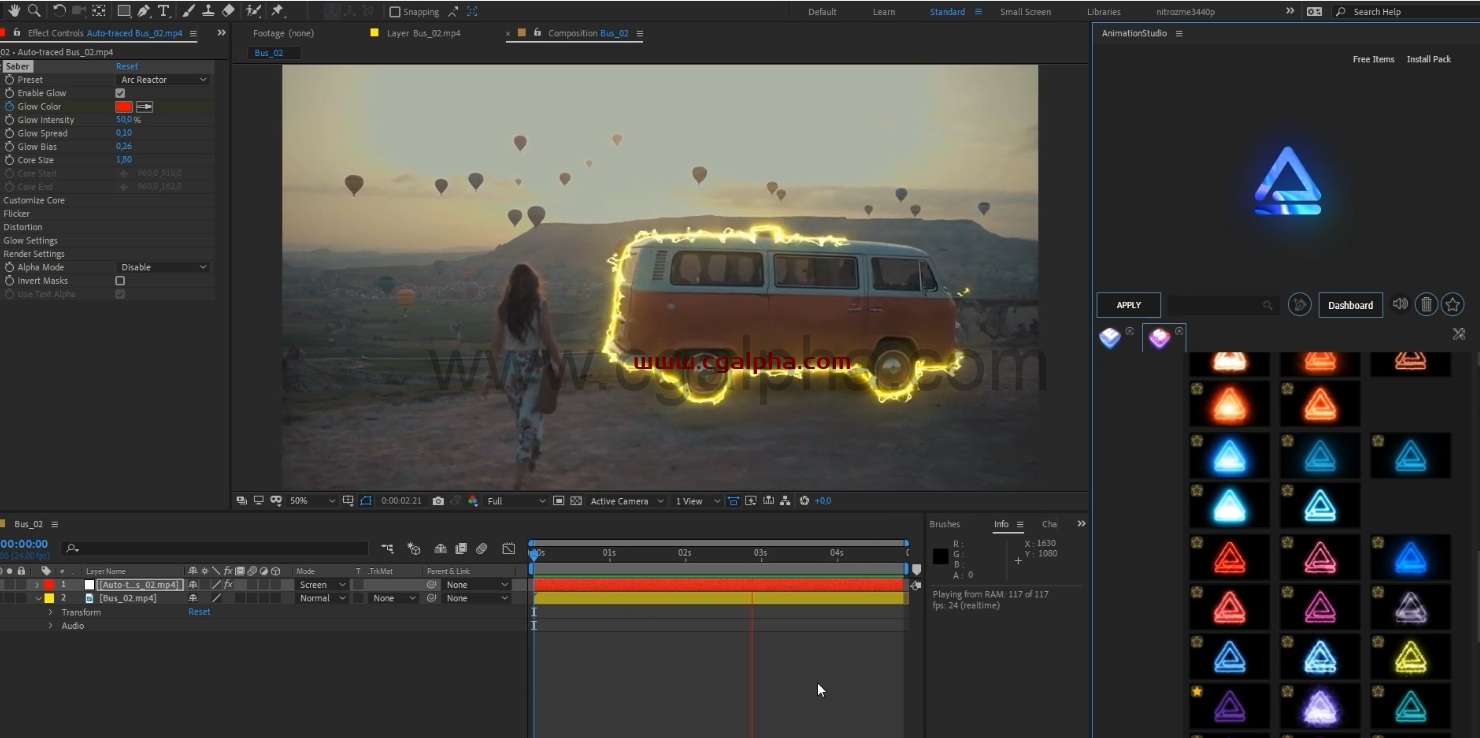Uncheck the Enable Glow checkbox
Image resolution: width=1480 pixels, height=738 pixels.
point(120,93)
